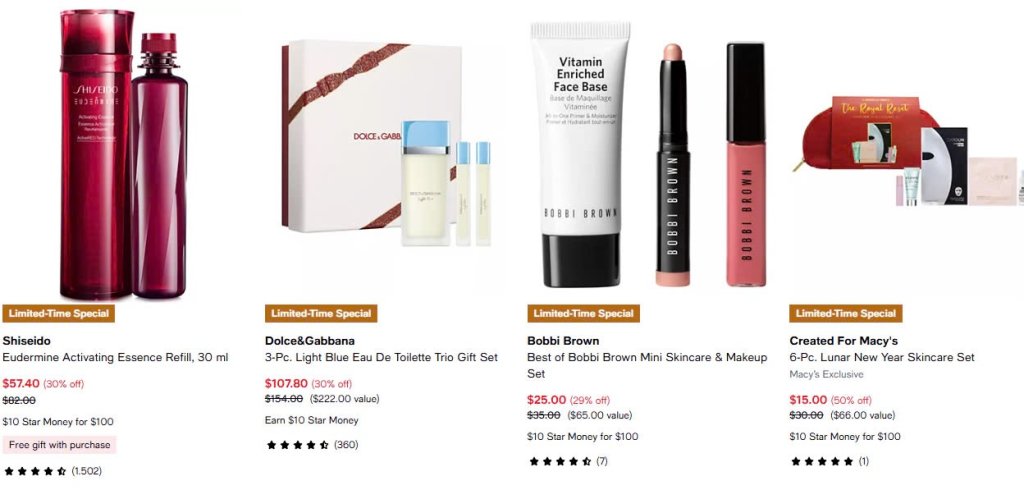
Task: Open the Lunar New Year Skincare Set image
Action: click(x=908, y=152)
